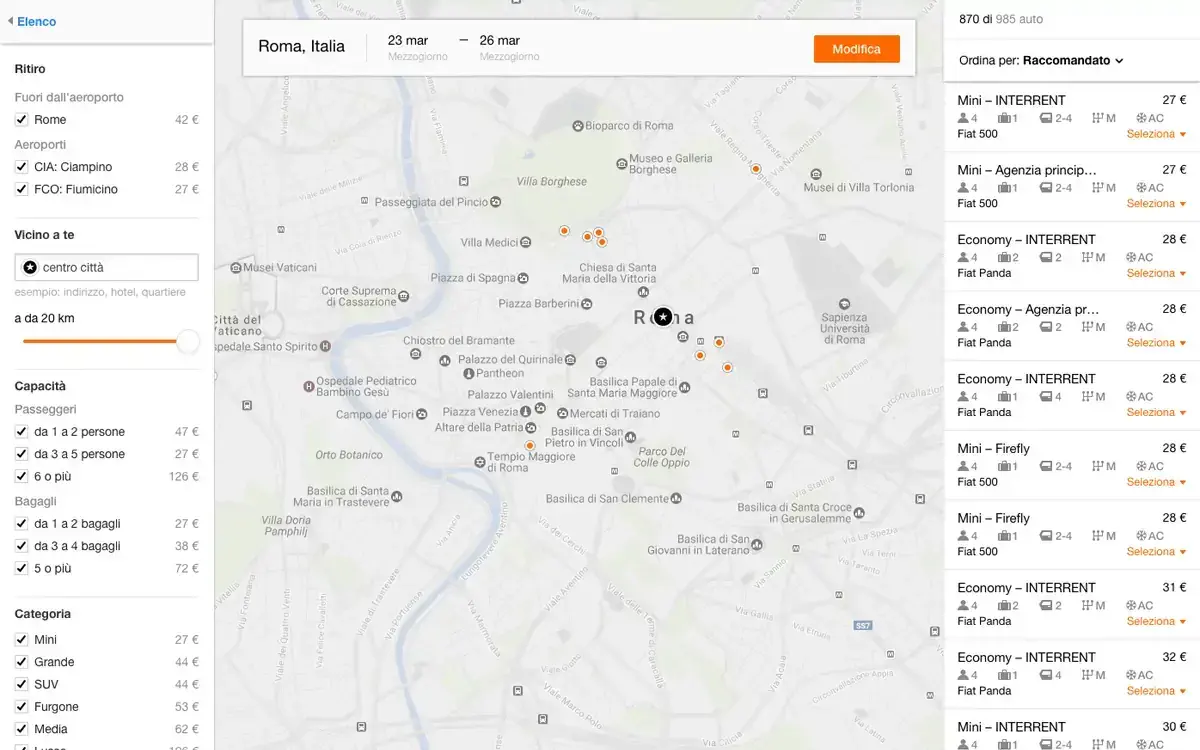Expand Seleziona for Economy – INTERRENT 31 €

1156,621
